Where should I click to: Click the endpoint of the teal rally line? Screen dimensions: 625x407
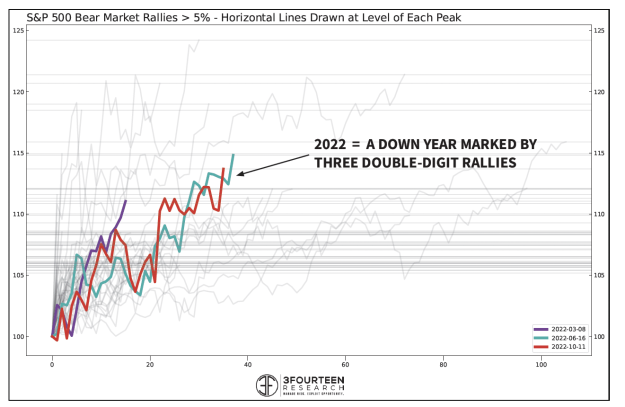[233, 155]
